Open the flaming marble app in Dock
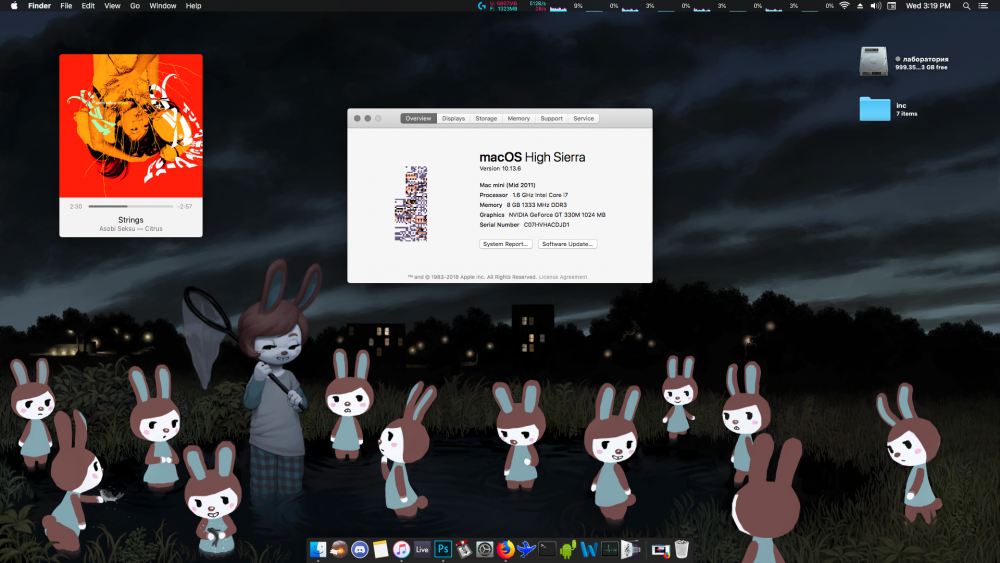 339,549
